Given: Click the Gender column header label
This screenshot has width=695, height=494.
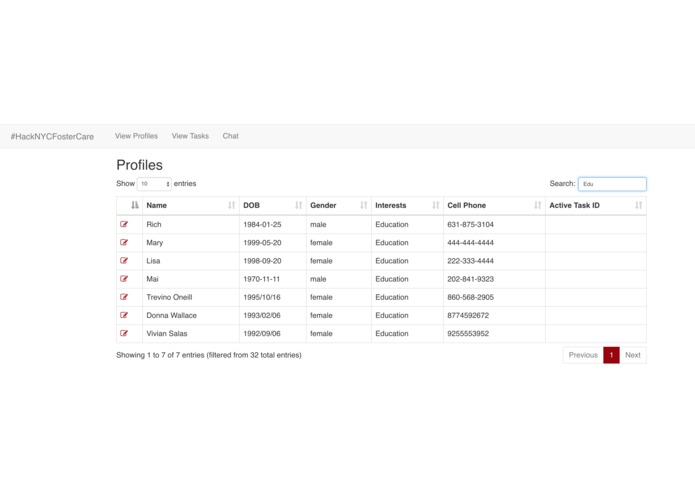Looking at the screenshot, I should 323,205.
